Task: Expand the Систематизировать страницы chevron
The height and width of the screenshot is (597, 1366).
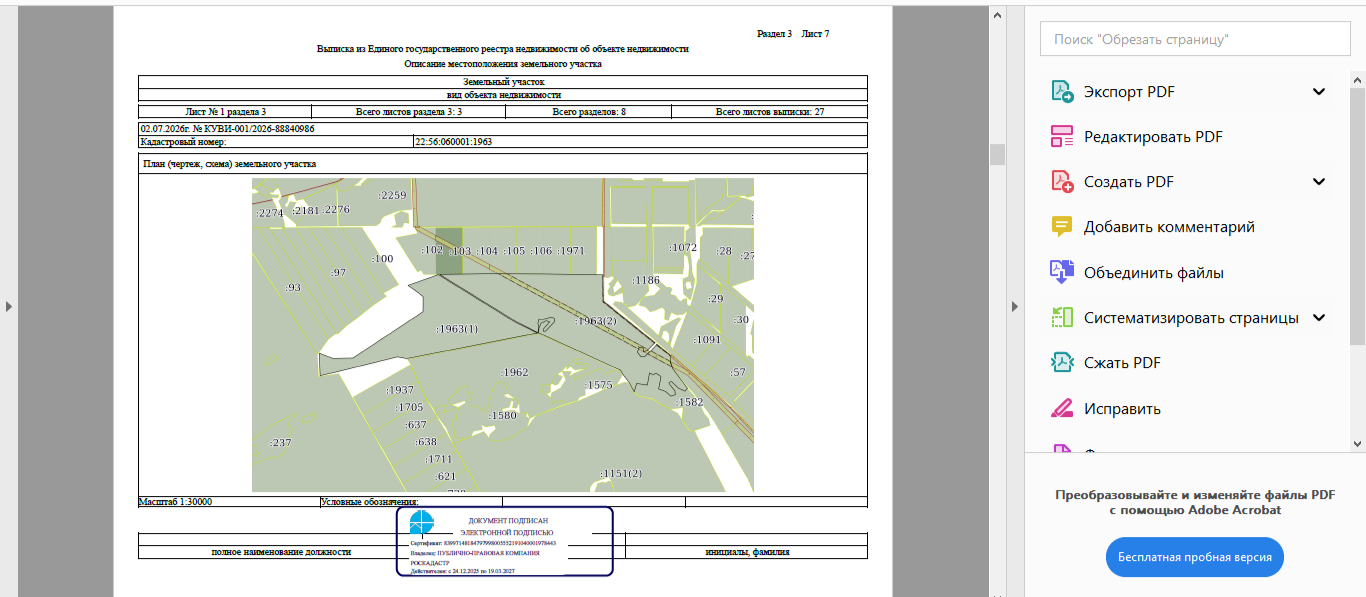Action: pyautogui.click(x=1319, y=318)
